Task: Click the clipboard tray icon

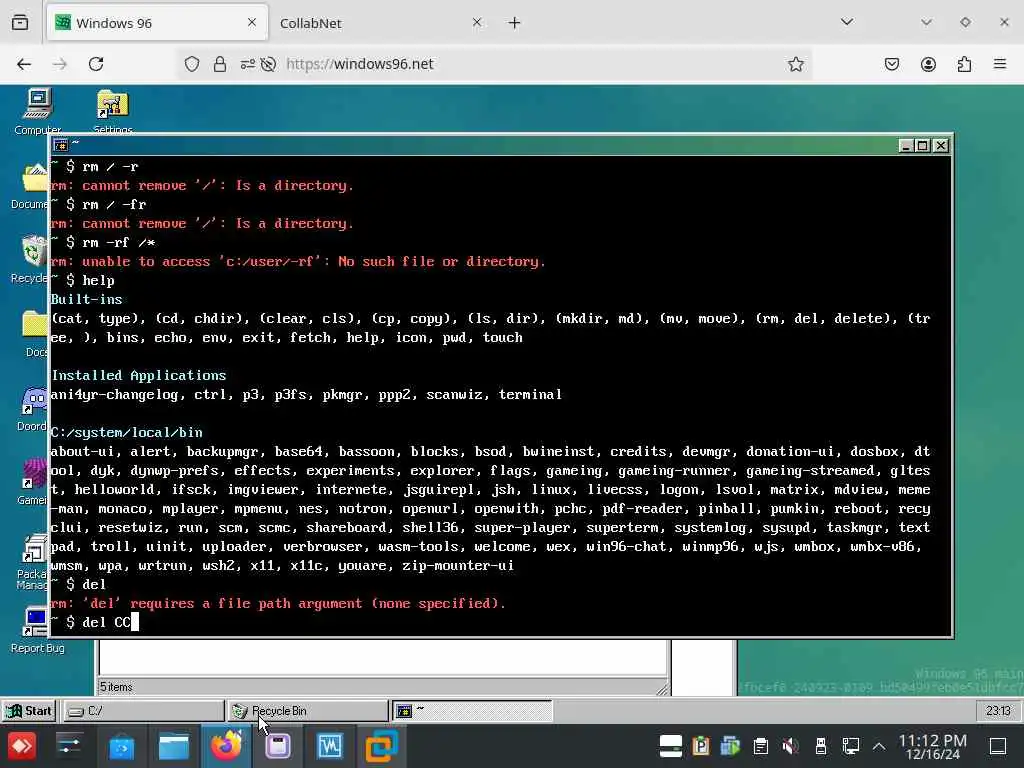Action: pyautogui.click(x=760, y=746)
